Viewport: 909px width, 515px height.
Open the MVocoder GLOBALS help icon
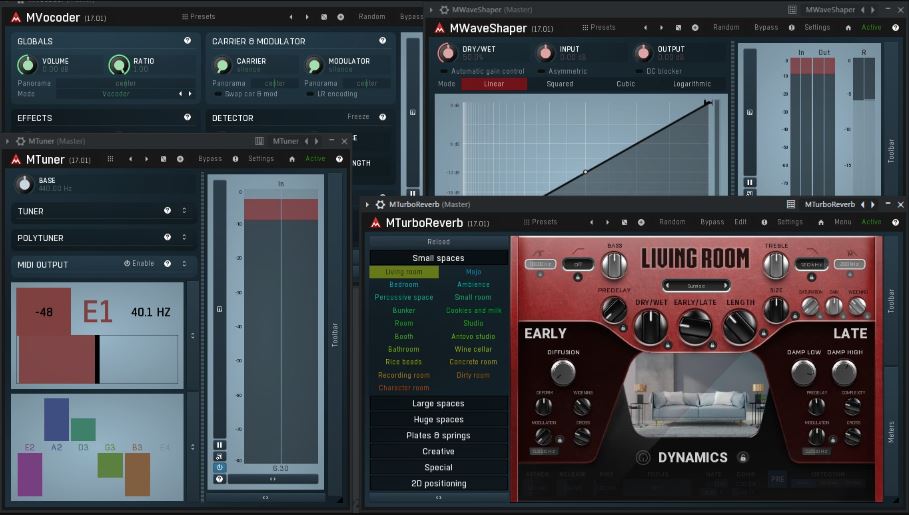tap(187, 41)
